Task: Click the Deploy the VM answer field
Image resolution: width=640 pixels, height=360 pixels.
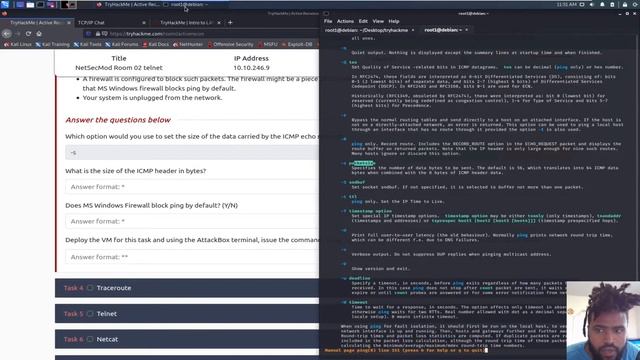Action: [x=192, y=257]
